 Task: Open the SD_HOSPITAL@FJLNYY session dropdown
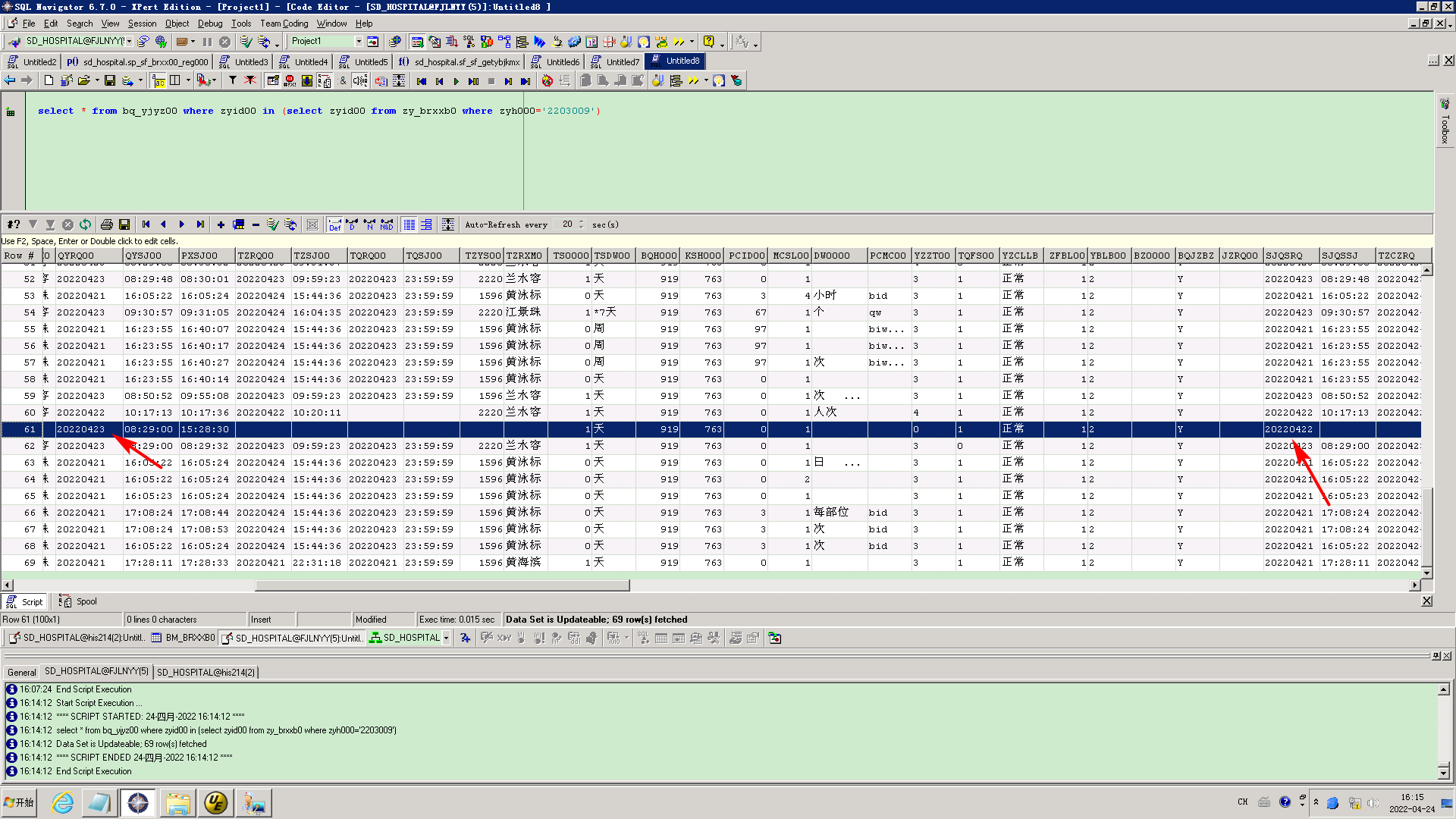click(x=129, y=41)
